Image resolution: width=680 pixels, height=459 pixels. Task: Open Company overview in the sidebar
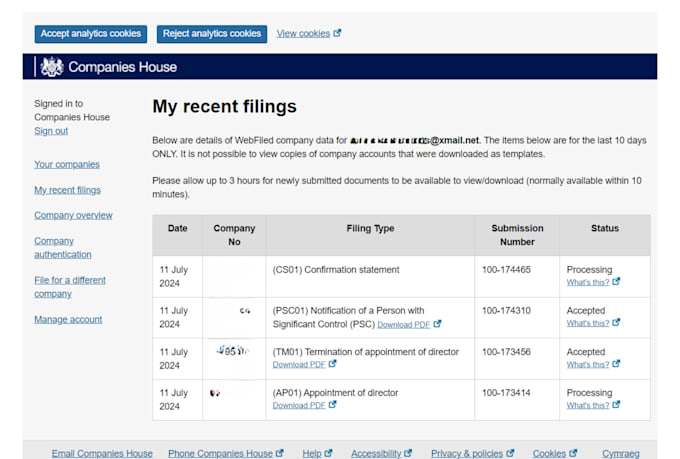click(x=73, y=215)
